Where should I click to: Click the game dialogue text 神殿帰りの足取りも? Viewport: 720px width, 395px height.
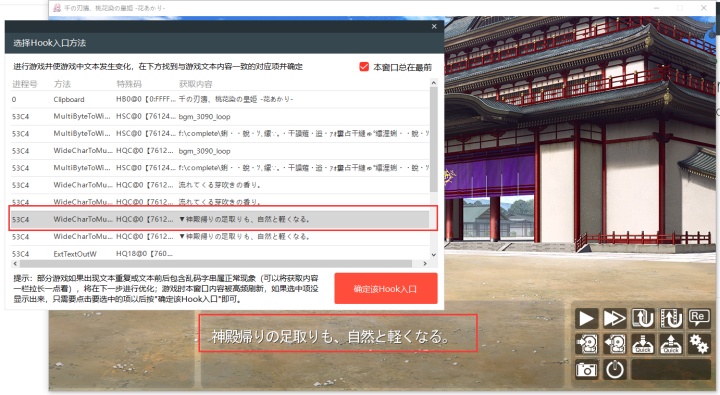point(330,337)
